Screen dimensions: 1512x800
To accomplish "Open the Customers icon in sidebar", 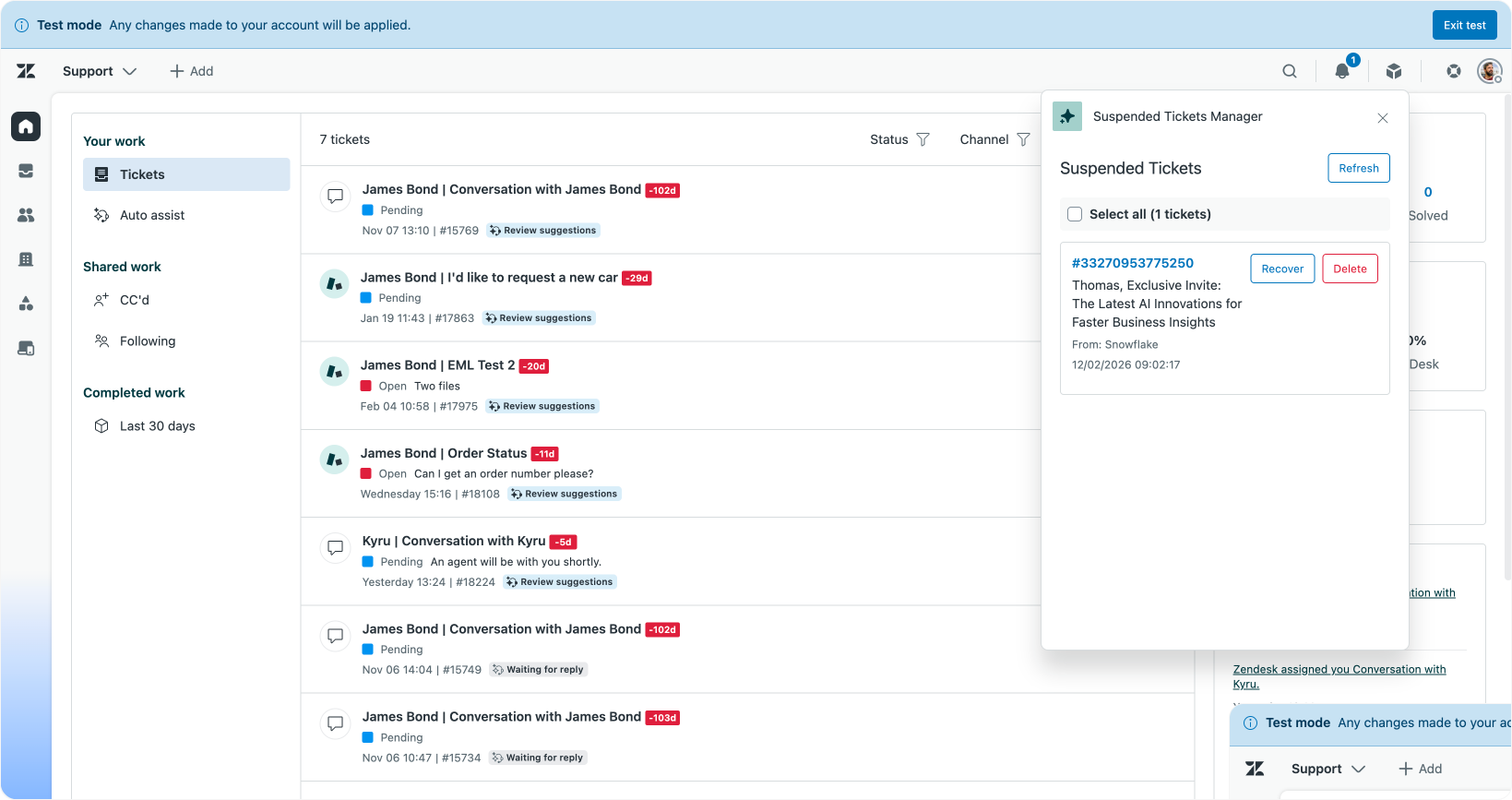I will click(26, 215).
